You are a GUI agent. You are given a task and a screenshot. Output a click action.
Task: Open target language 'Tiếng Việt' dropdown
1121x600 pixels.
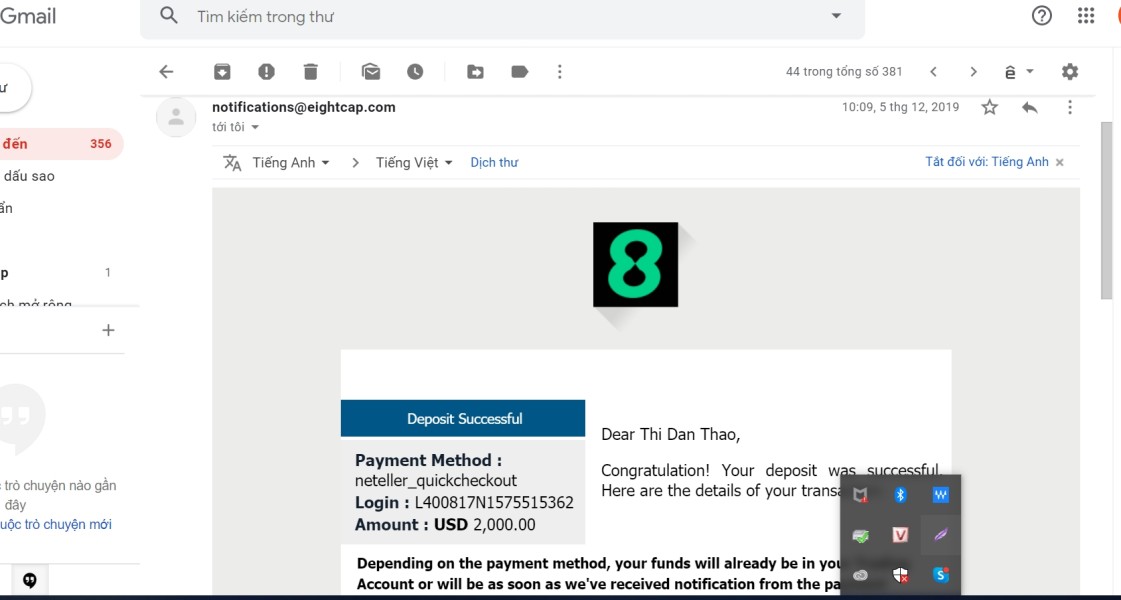point(415,162)
